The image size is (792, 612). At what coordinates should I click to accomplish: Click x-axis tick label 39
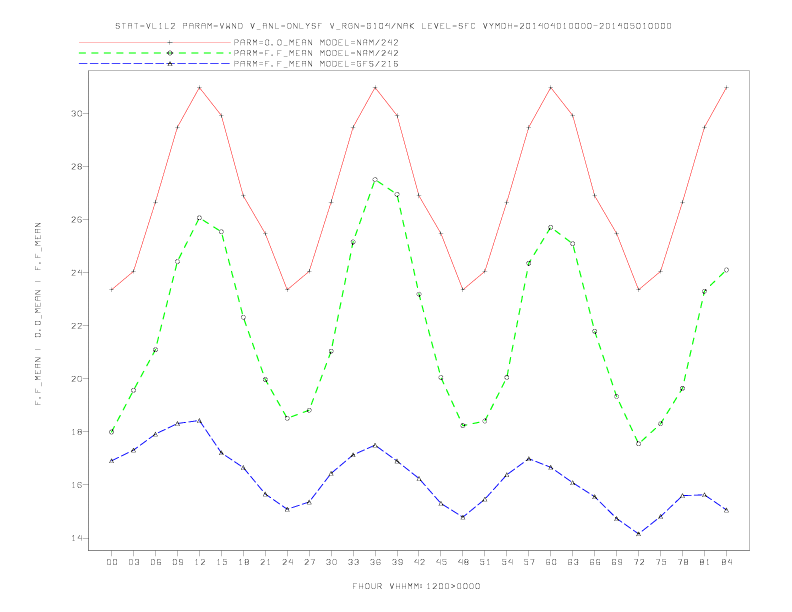pos(397,562)
